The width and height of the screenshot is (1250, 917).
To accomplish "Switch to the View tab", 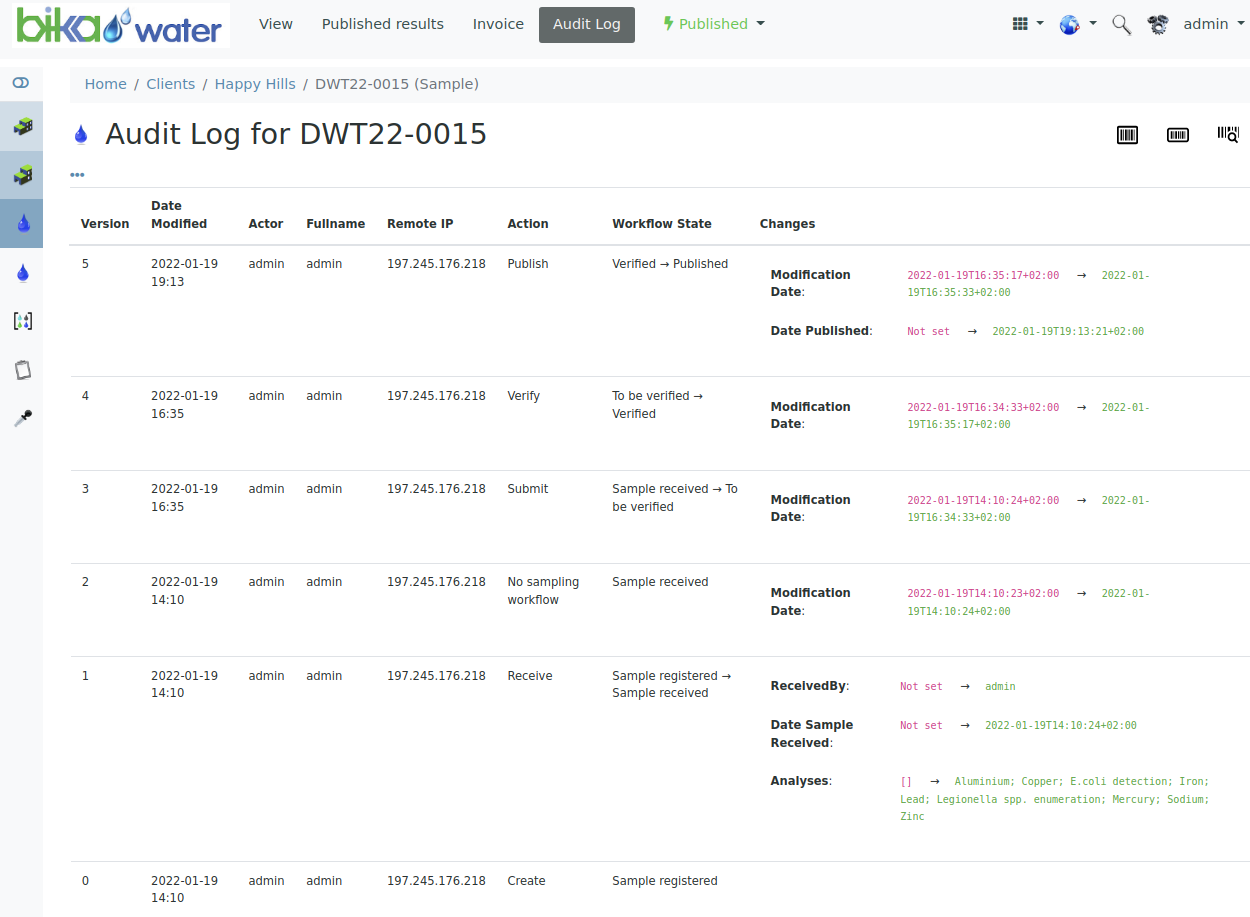I will point(276,24).
